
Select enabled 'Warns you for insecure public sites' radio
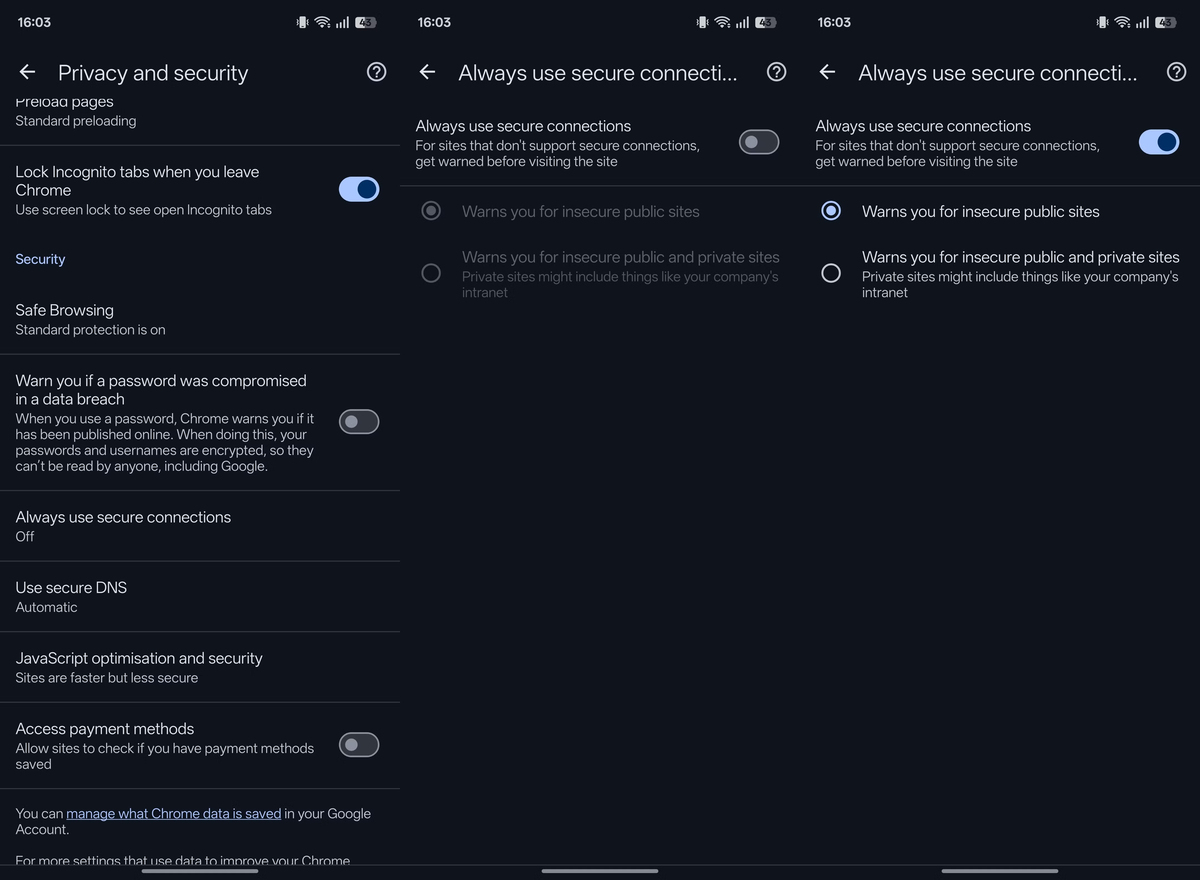(831, 211)
